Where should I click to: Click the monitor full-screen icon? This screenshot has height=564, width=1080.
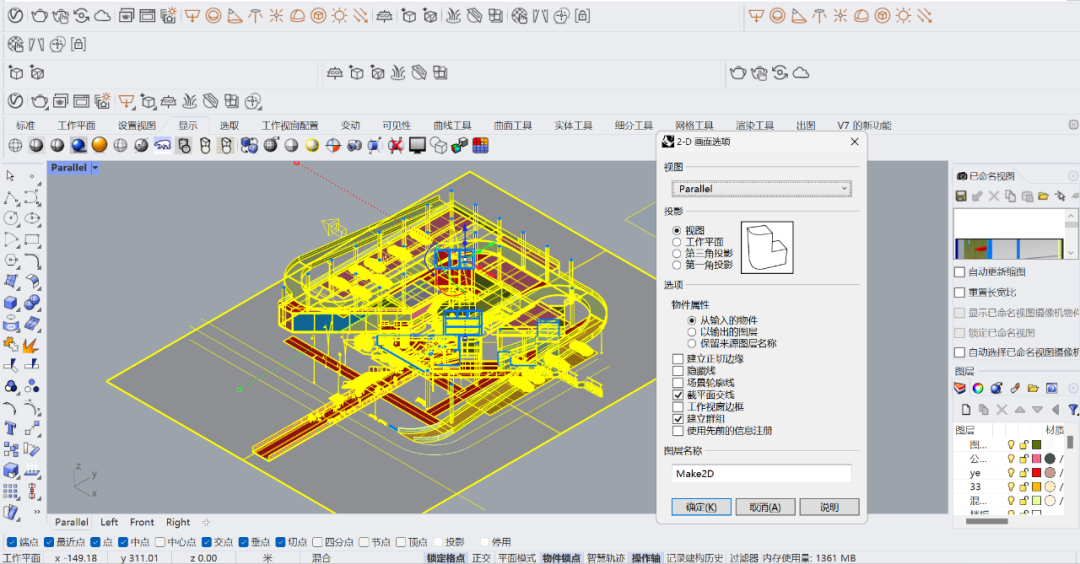click(417, 145)
